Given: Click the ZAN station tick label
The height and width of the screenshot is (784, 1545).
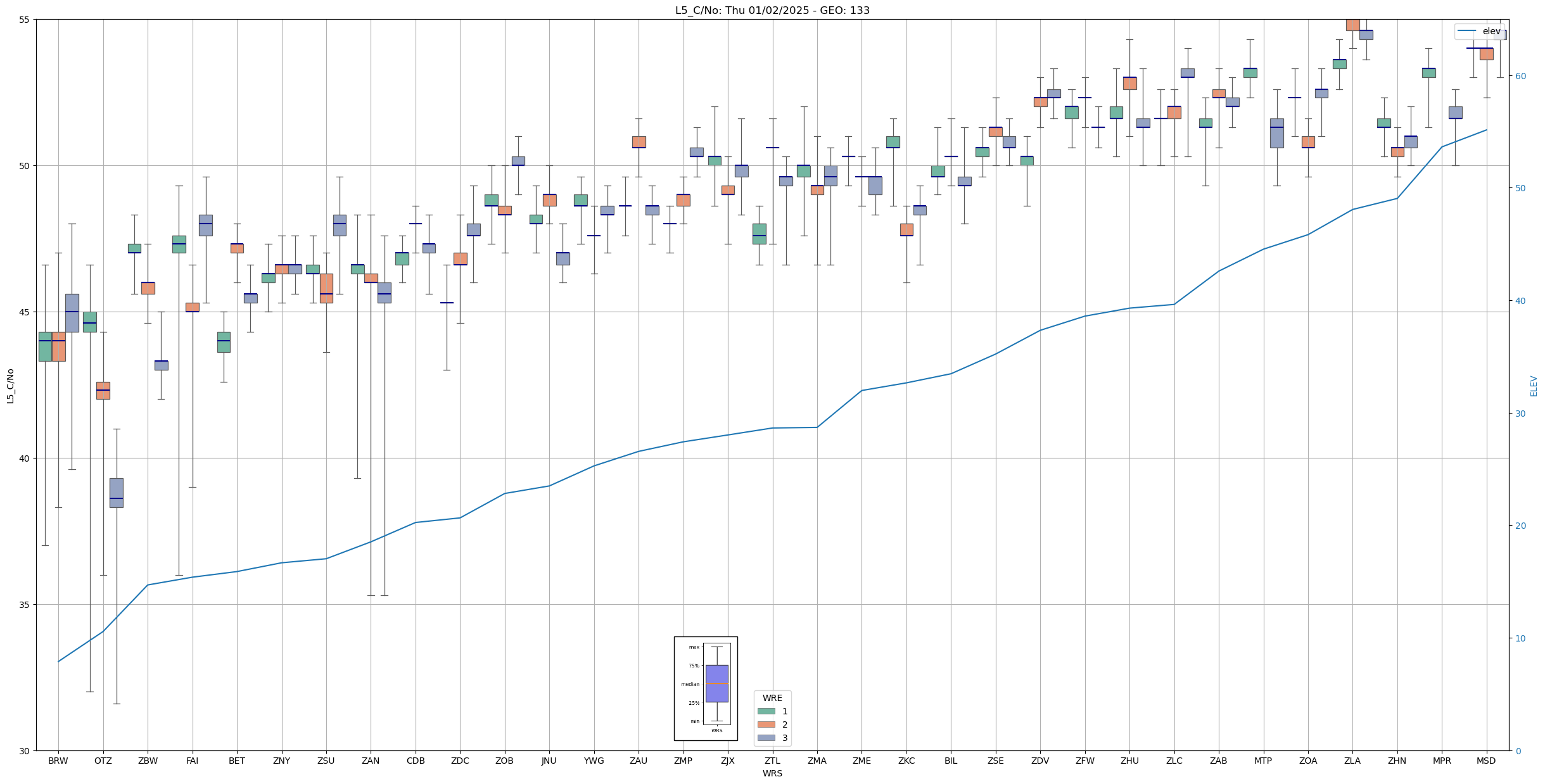Looking at the screenshot, I should [371, 761].
